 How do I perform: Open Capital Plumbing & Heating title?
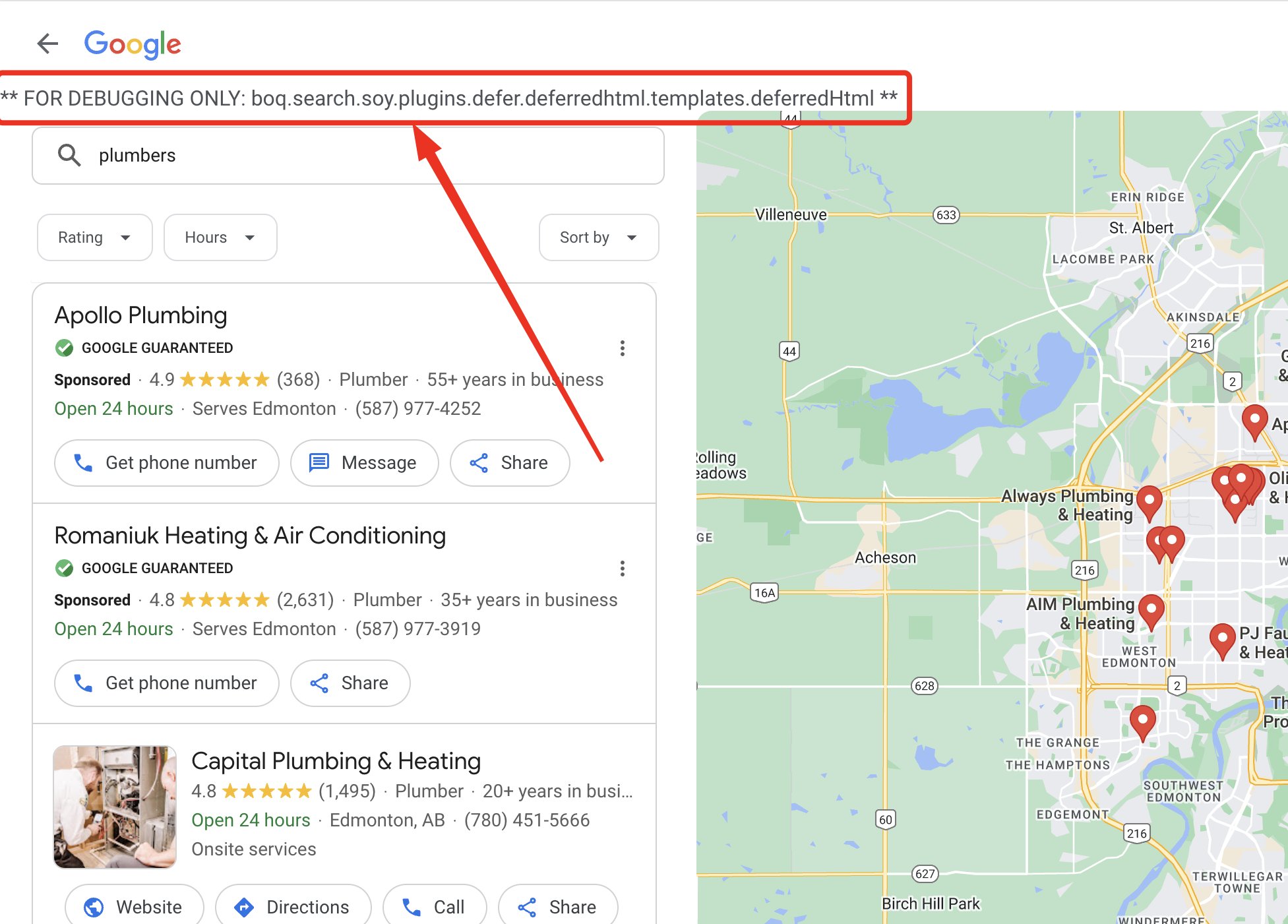(336, 761)
